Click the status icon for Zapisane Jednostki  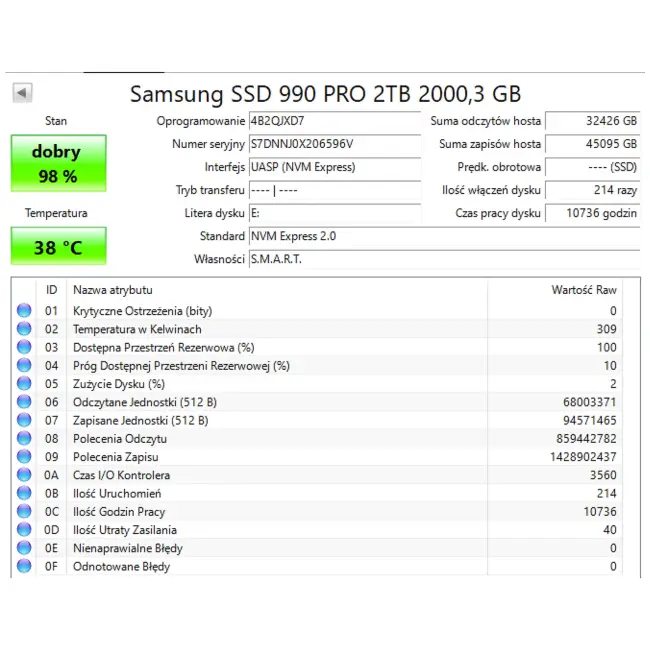coord(24,420)
